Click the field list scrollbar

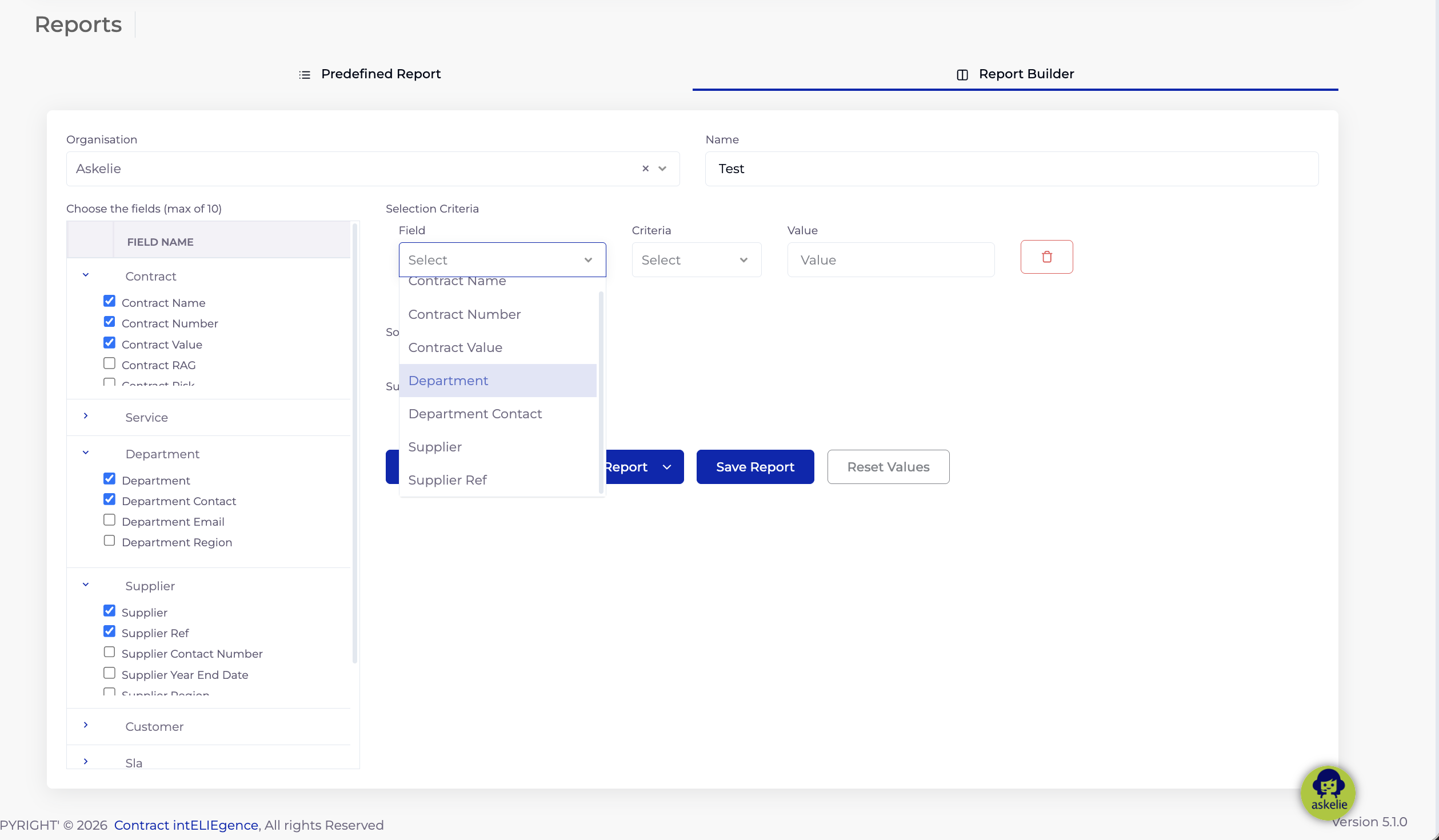pos(355,443)
